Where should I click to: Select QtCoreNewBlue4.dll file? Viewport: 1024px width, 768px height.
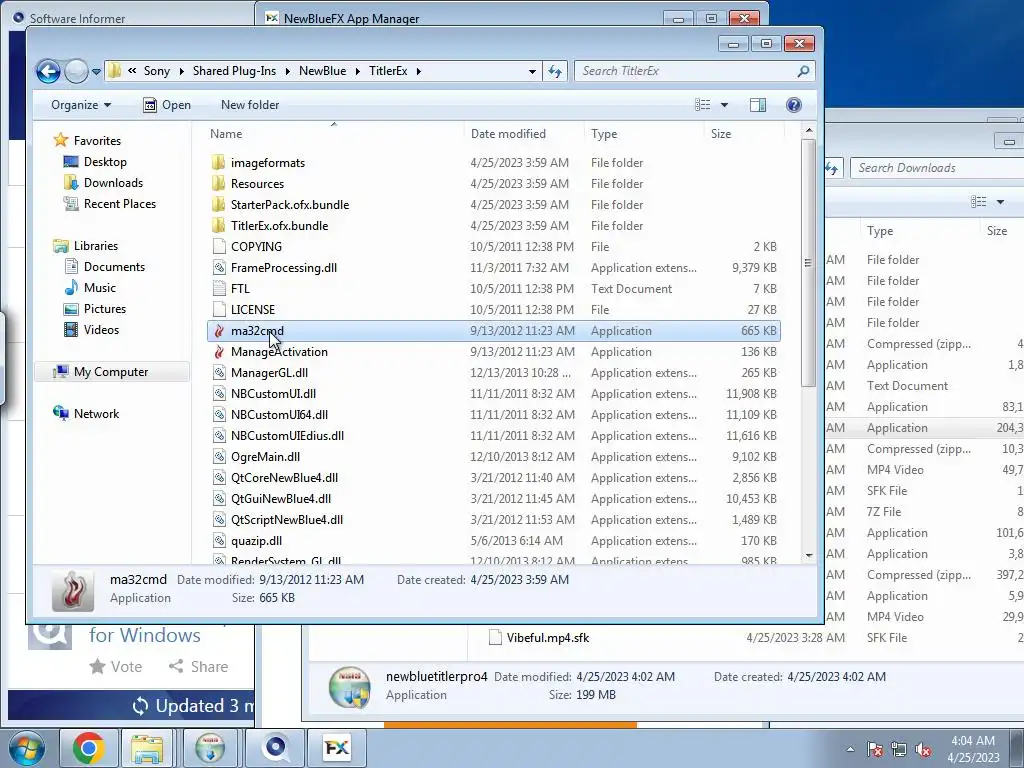pos(284,477)
